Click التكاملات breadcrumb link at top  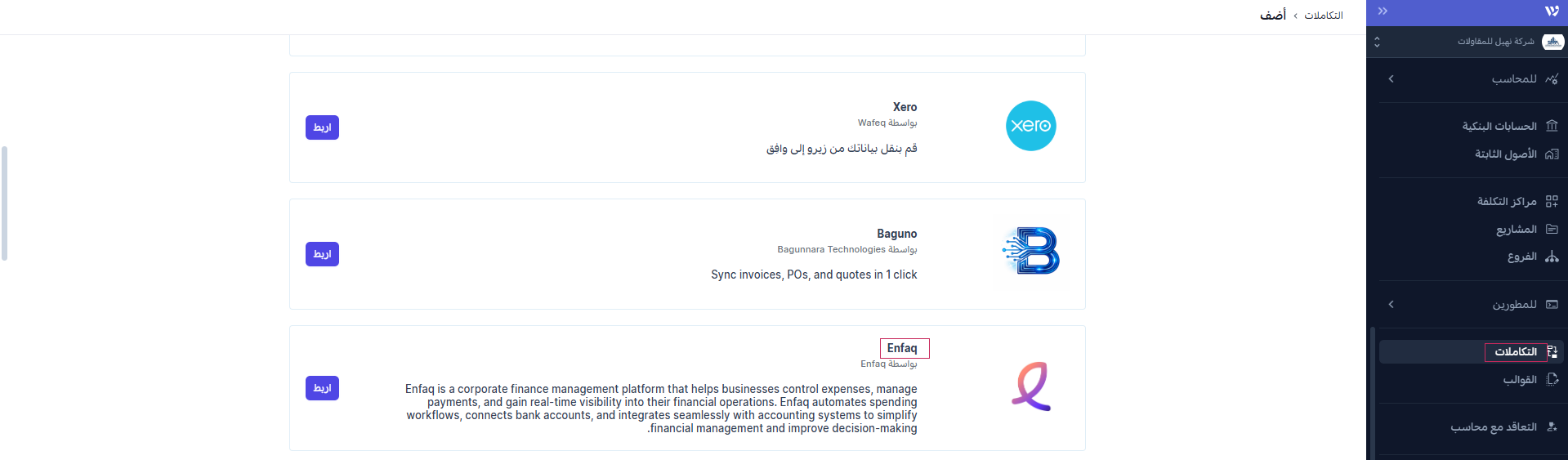(1324, 16)
